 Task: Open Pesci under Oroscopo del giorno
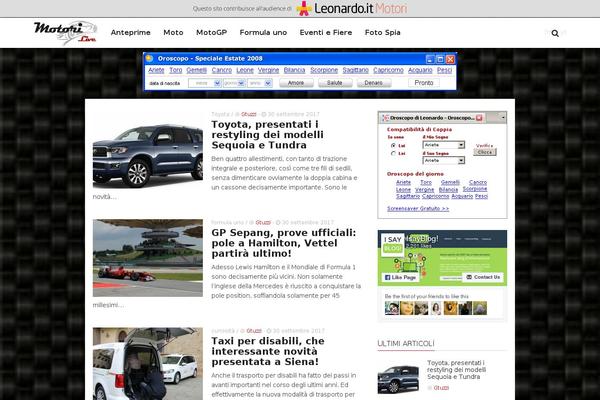481,196
